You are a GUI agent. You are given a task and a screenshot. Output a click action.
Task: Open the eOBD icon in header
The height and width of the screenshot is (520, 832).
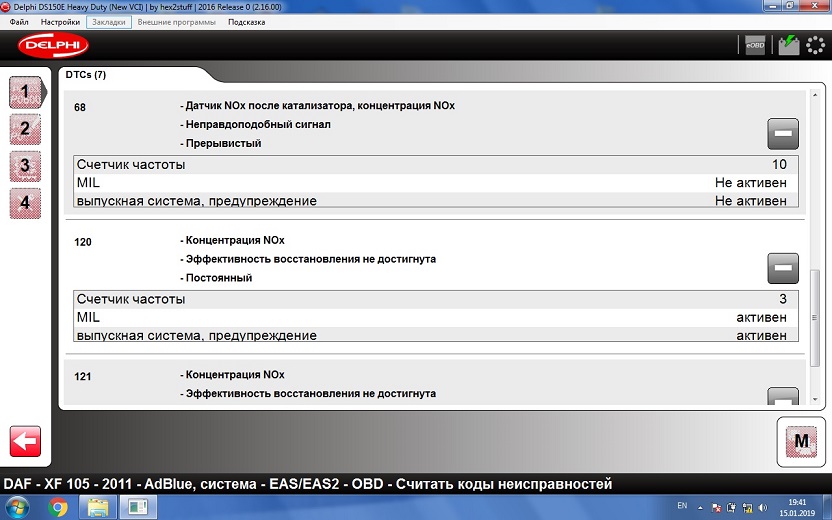755,45
